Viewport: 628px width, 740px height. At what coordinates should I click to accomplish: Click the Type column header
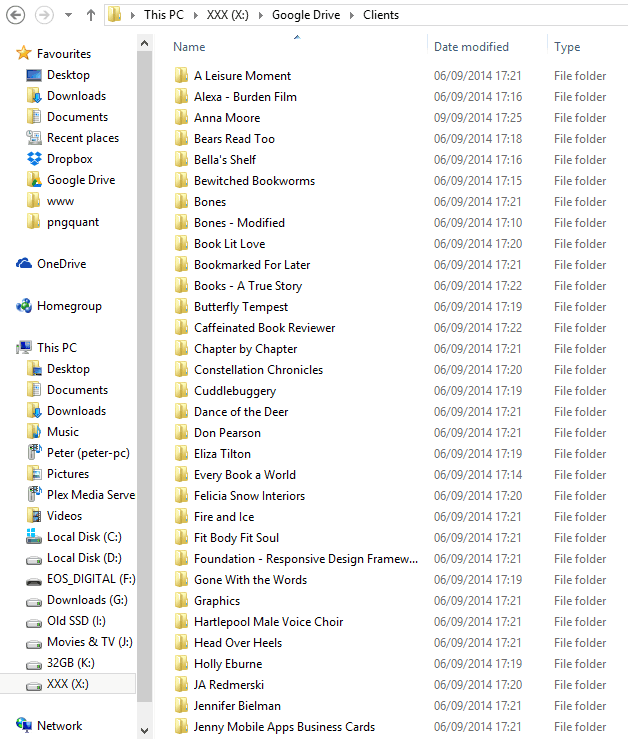(567, 47)
